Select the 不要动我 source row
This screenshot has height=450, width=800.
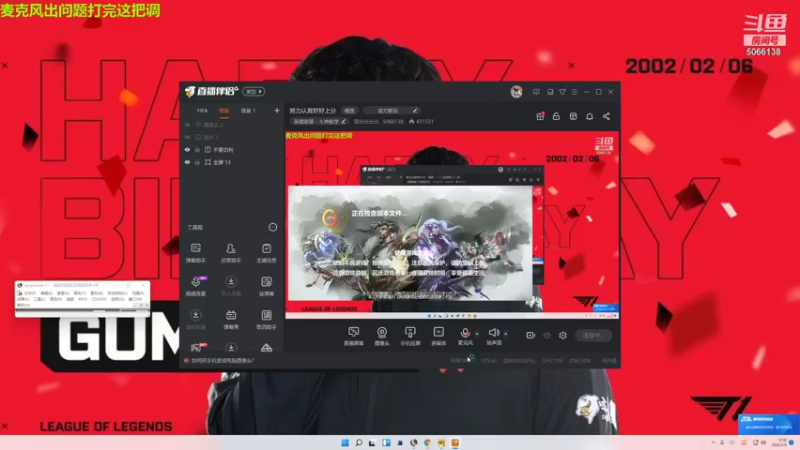click(x=232, y=150)
